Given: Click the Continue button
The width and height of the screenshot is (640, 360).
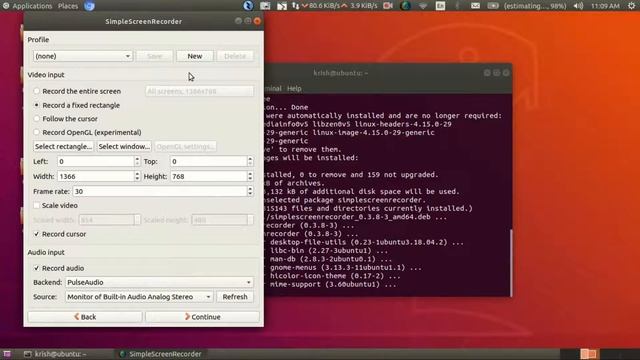Looking at the screenshot, I should click(x=202, y=317).
